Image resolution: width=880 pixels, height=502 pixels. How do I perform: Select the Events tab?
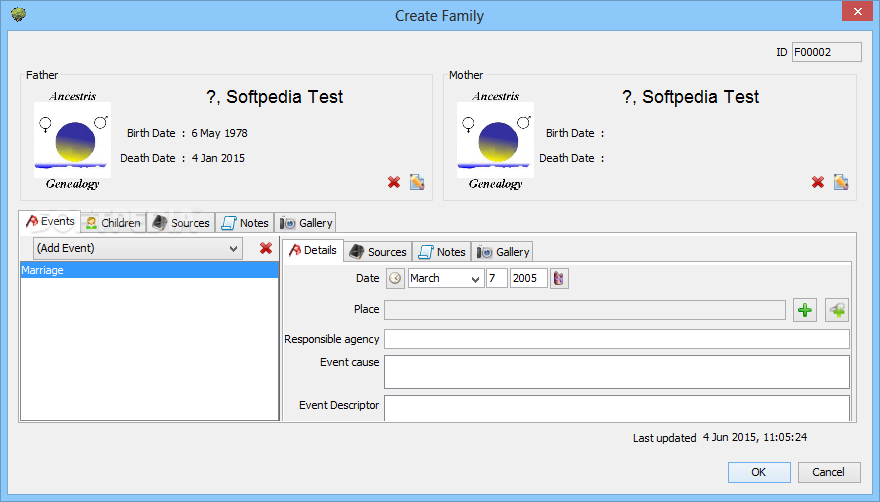pyautogui.click(x=50, y=221)
